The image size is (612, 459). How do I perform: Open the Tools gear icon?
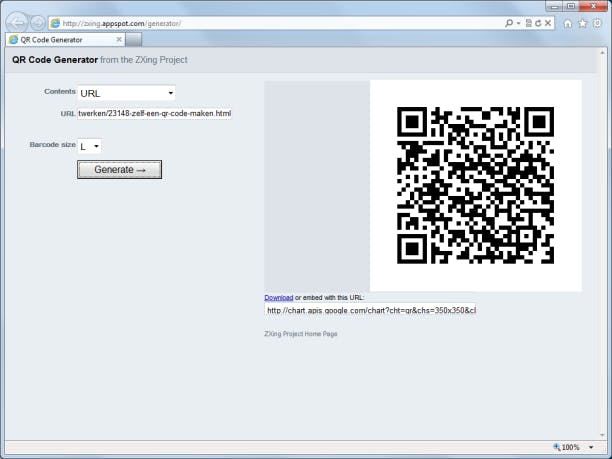pos(597,23)
